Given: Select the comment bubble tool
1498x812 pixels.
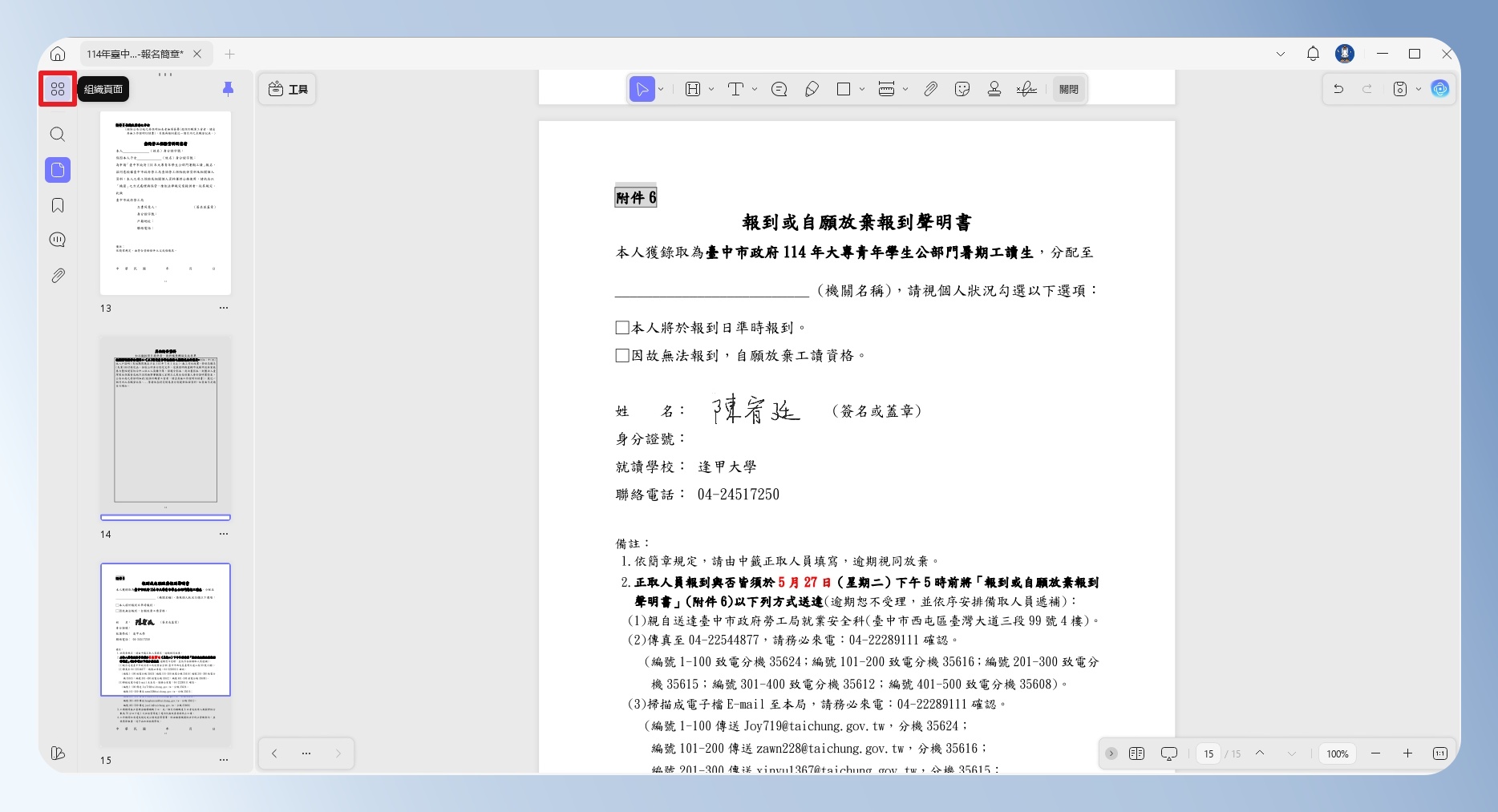Looking at the screenshot, I should pyautogui.click(x=779, y=89).
